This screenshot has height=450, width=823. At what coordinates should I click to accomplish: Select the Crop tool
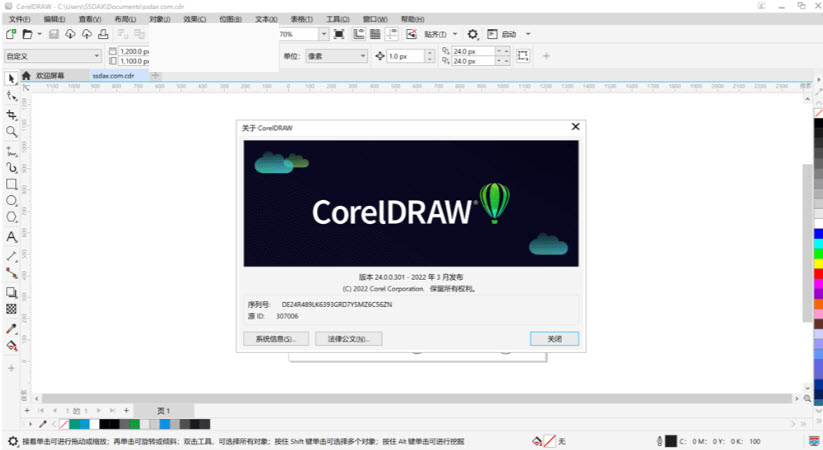click(x=11, y=114)
